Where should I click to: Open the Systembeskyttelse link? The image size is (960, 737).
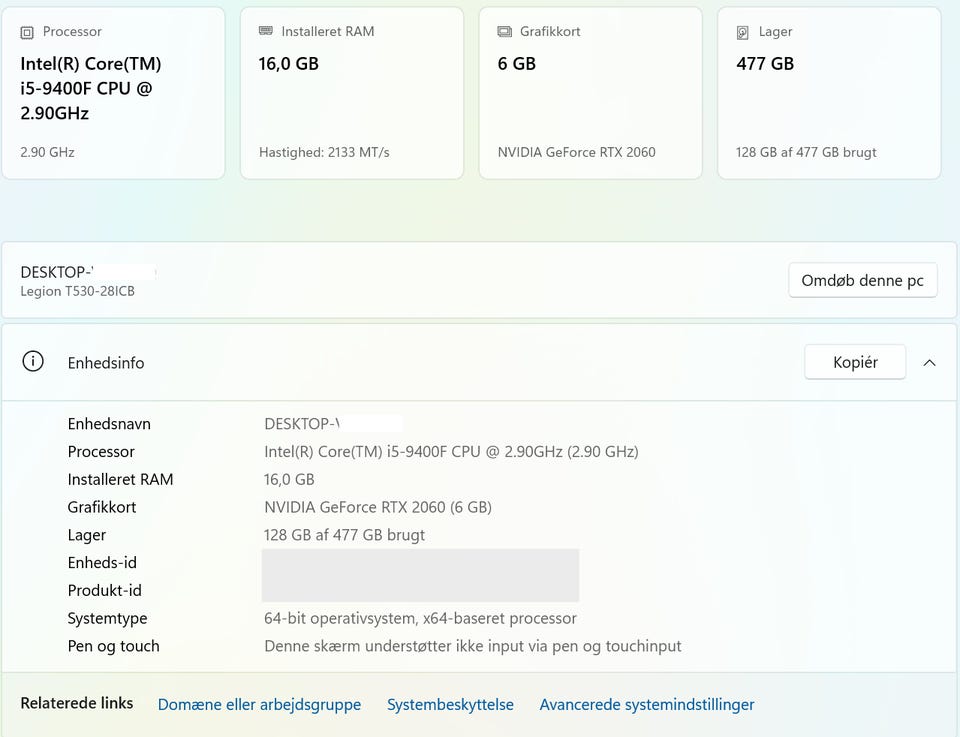click(450, 705)
